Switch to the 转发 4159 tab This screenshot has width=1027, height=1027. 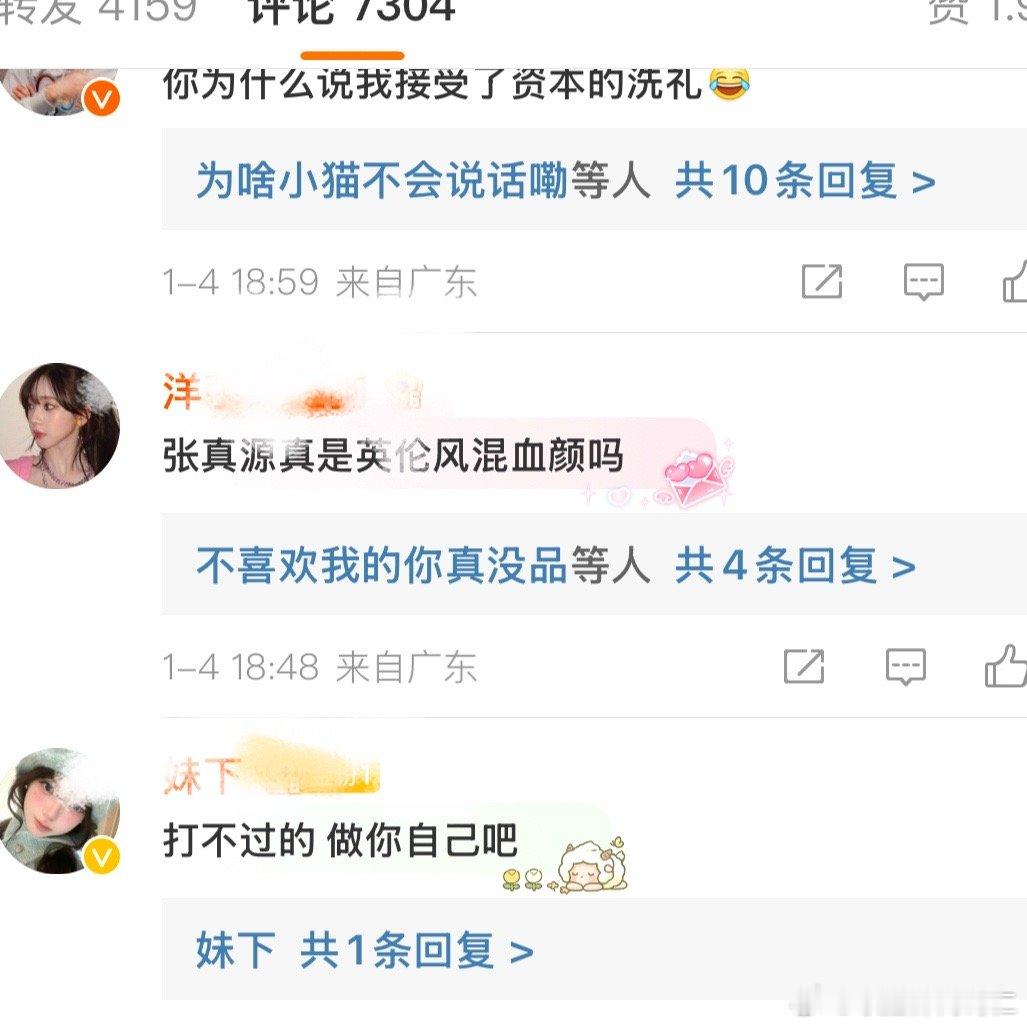98,12
